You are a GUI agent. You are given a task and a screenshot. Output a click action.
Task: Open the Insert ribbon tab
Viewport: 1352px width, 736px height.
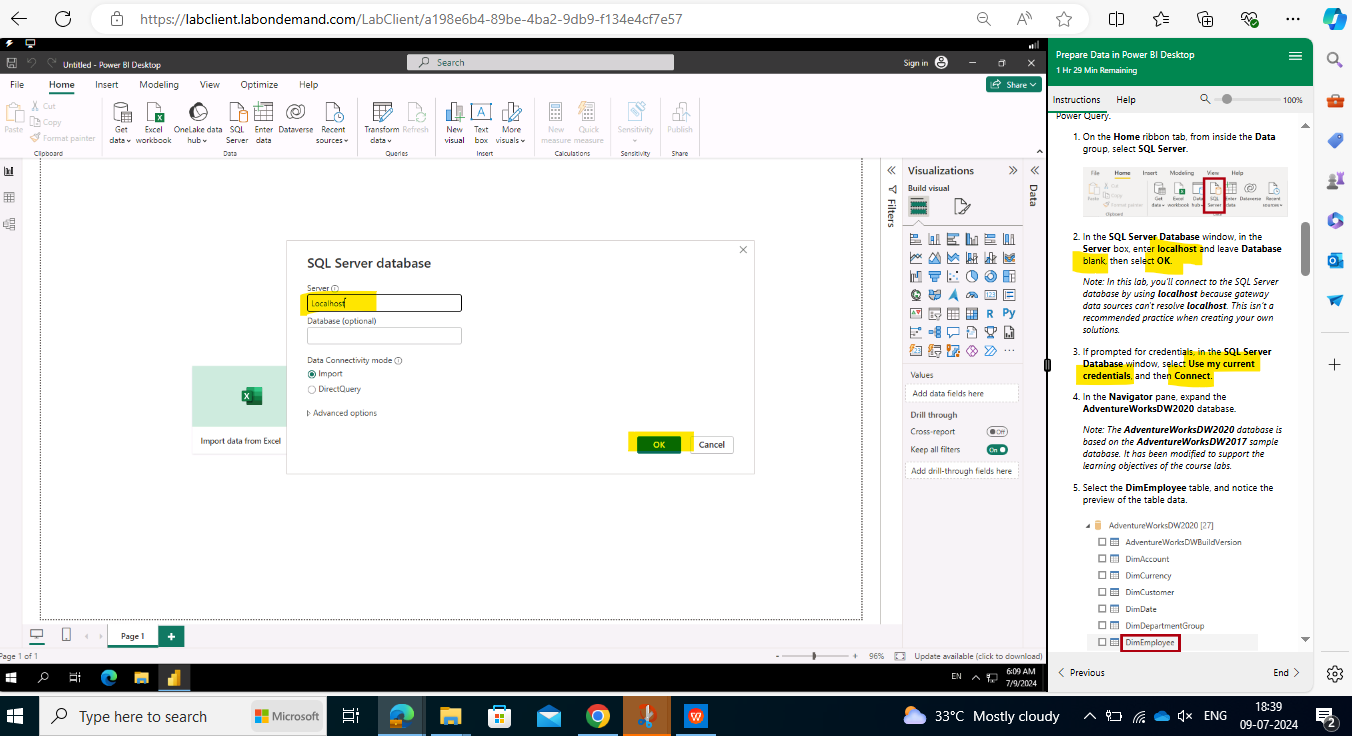pos(107,85)
